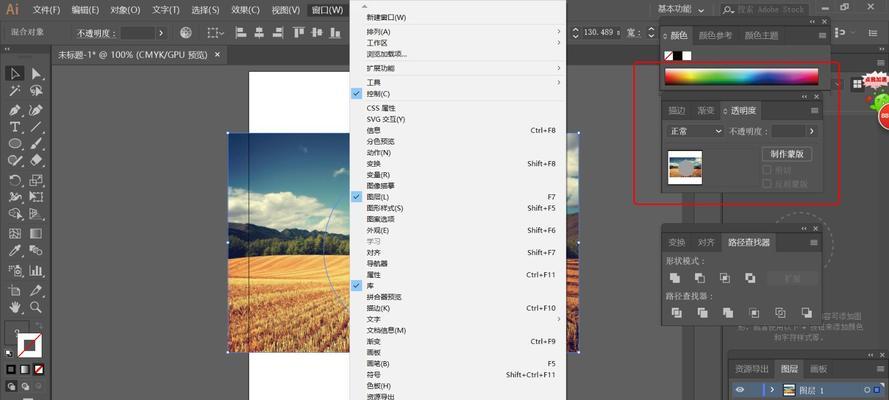Click the Minus Back pathfinder icon

806,313
